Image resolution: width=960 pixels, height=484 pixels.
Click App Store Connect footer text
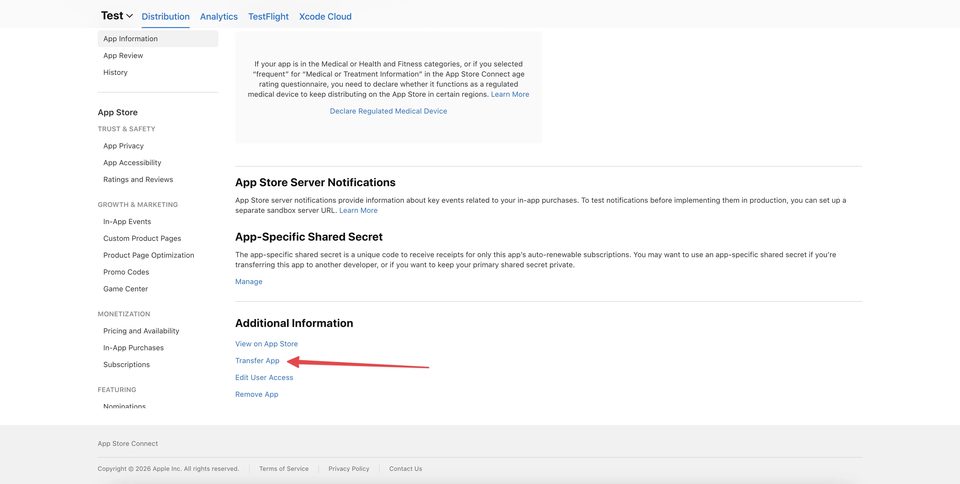127,444
